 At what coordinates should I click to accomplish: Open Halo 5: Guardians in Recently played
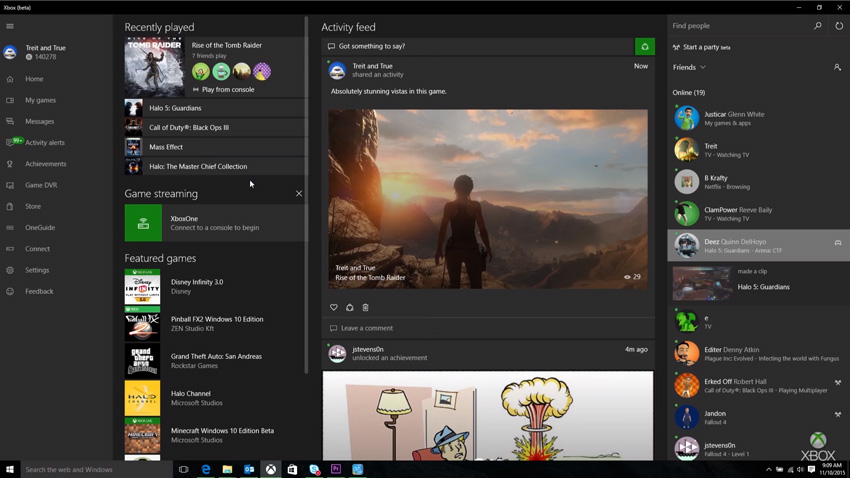tap(215, 108)
